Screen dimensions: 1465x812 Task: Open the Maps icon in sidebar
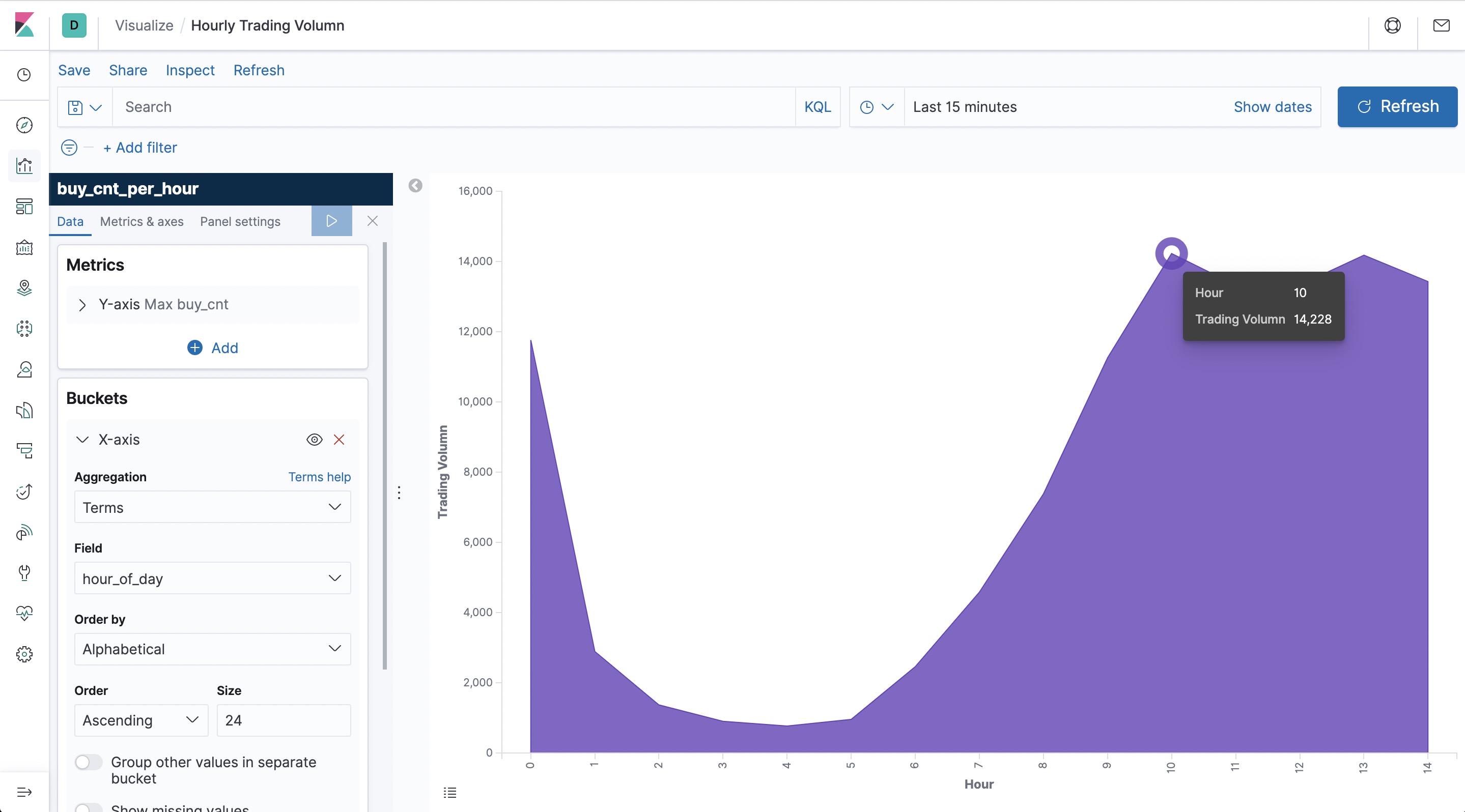point(24,288)
